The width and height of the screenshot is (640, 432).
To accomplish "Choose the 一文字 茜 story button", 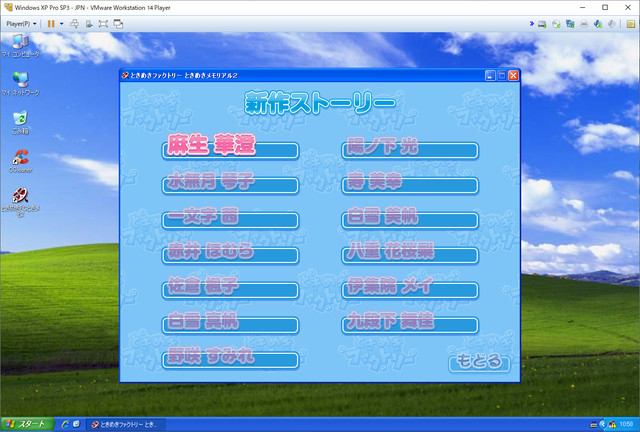I will [x=230, y=220].
